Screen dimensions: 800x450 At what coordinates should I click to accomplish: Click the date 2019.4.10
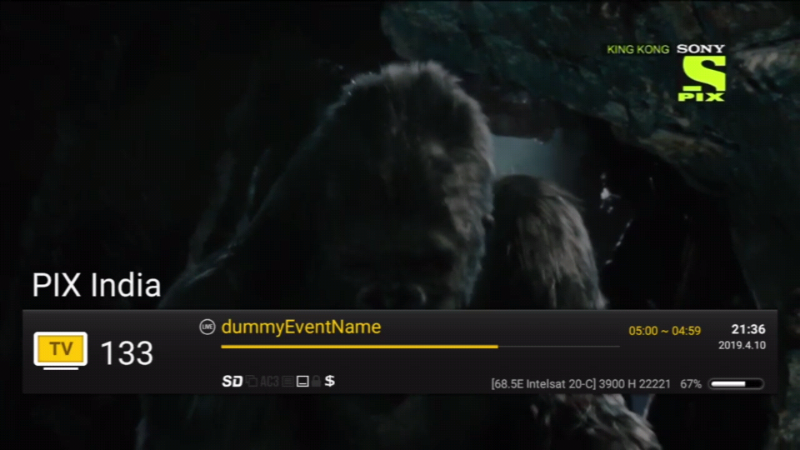coord(742,345)
